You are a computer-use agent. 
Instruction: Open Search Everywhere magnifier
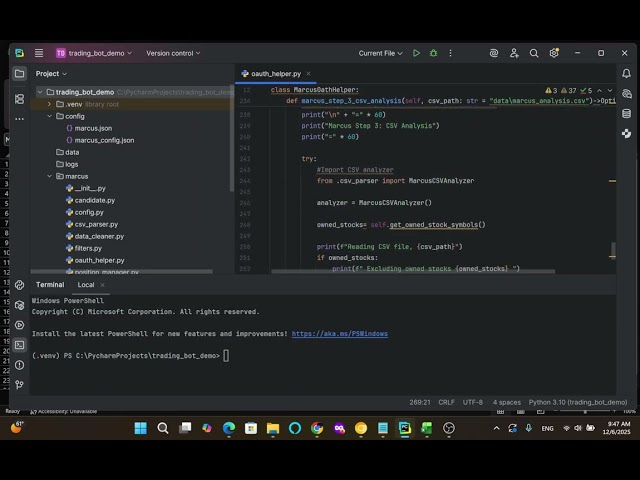[x=533, y=53]
